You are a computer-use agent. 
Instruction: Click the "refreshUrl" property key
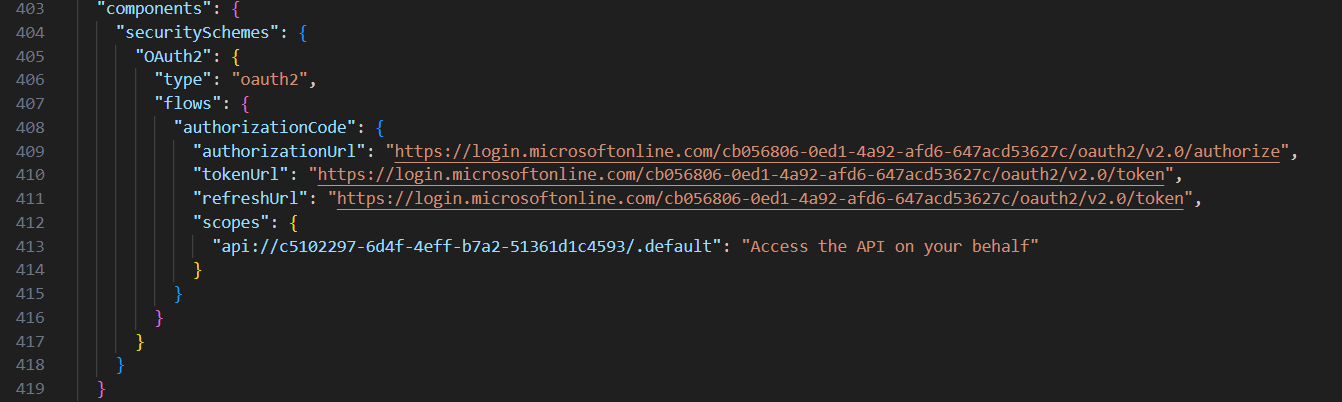251,198
